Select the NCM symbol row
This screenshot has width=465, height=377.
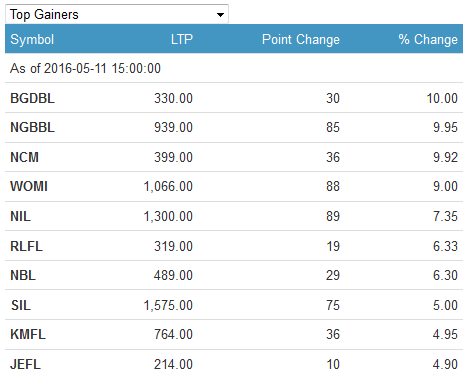(x=234, y=157)
